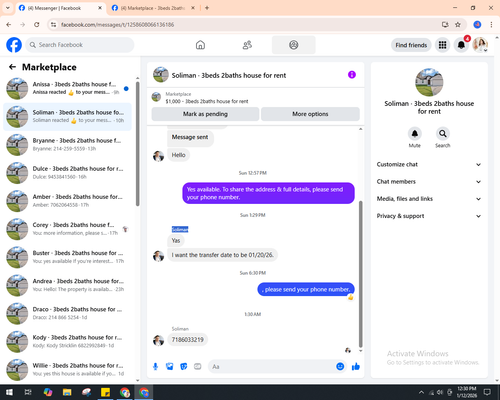
Task: Expand Privacy & support section
Action: pyautogui.click(x=429, y=216)
